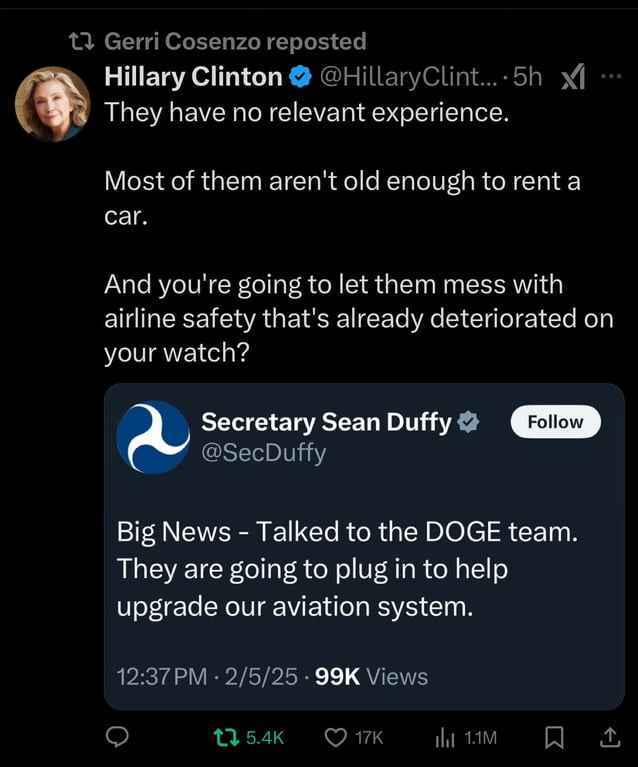Viewport: 638px width, 767px height.
Task: Open the Hillary Clinton display name link
Action: (x=194, y=76)
